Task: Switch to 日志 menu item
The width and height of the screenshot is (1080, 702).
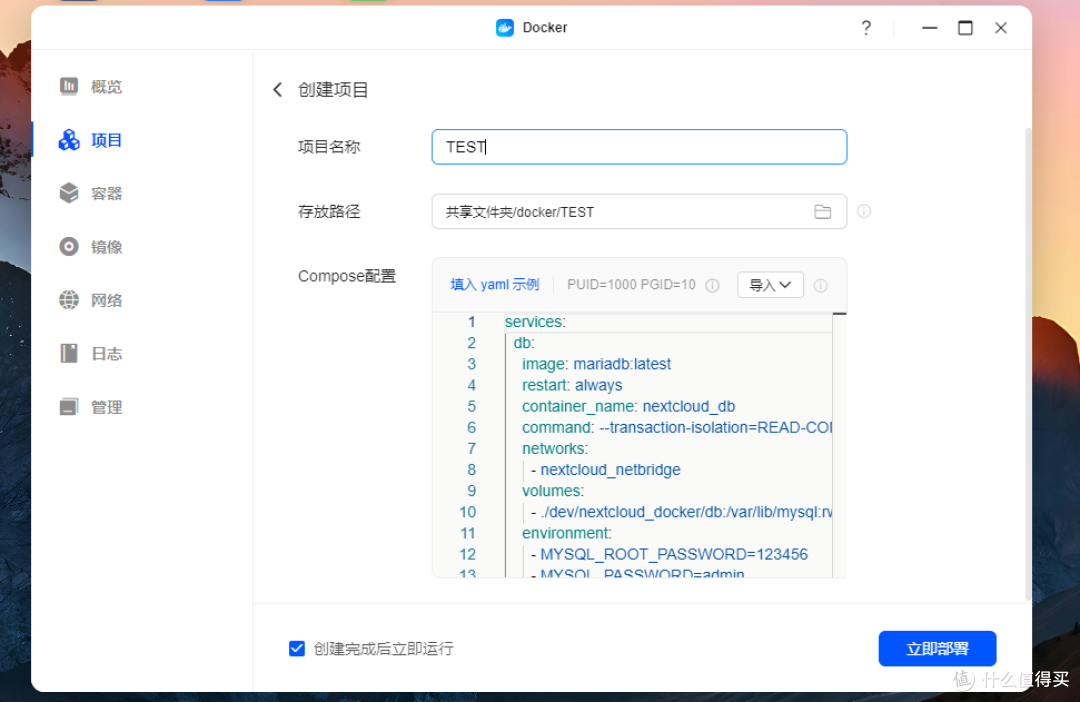Action: [x=107, y=353]
